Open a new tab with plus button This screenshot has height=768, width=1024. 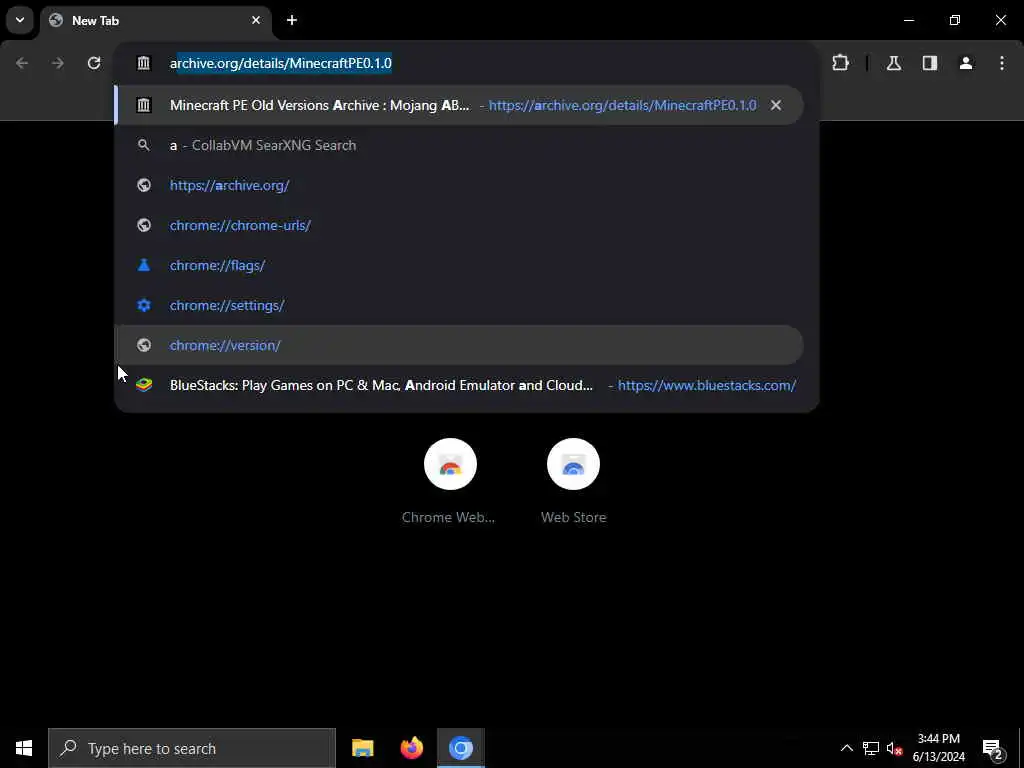point(292,20)
